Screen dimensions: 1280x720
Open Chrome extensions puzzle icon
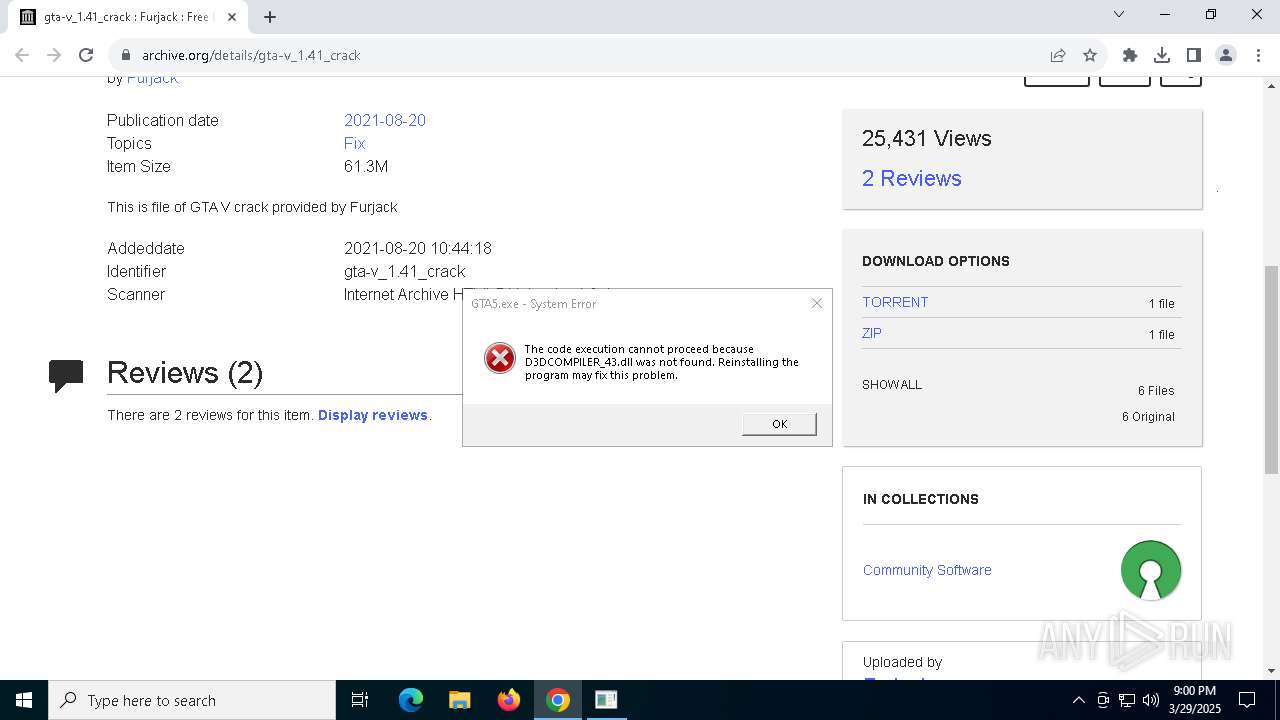pyautogui.click(x=1130, y=55)
